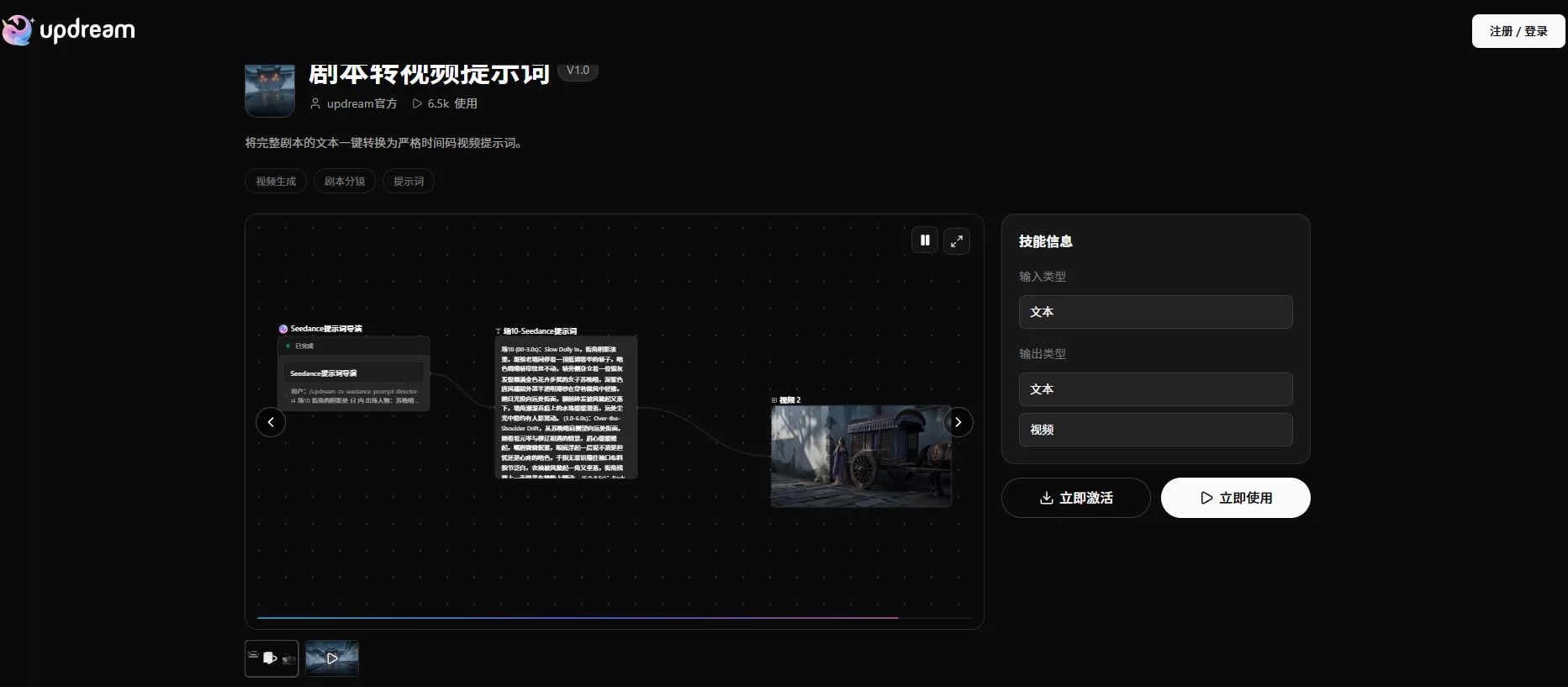Click the skill cover thumbnail image
Image resolution: width=1568 pixels, height=687 pixels.
coord(270,91)
